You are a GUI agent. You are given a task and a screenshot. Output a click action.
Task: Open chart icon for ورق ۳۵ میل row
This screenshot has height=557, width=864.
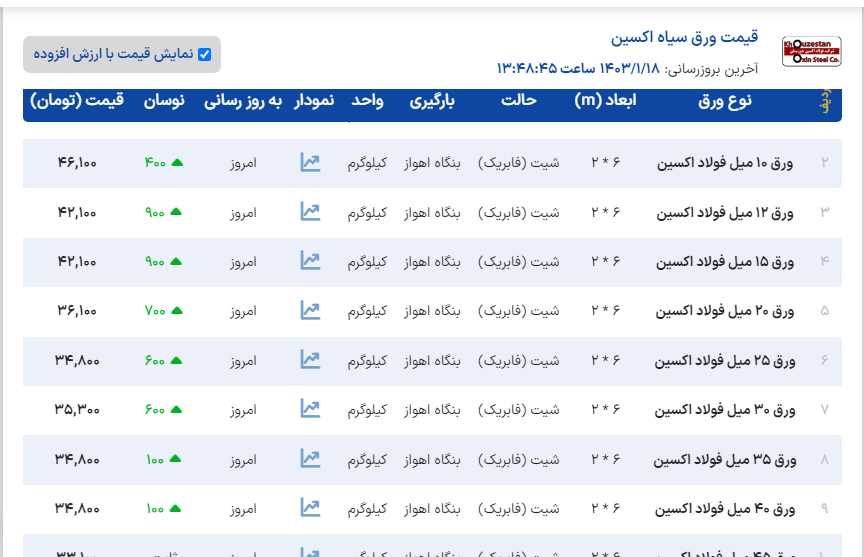click(x=310, y=459)
